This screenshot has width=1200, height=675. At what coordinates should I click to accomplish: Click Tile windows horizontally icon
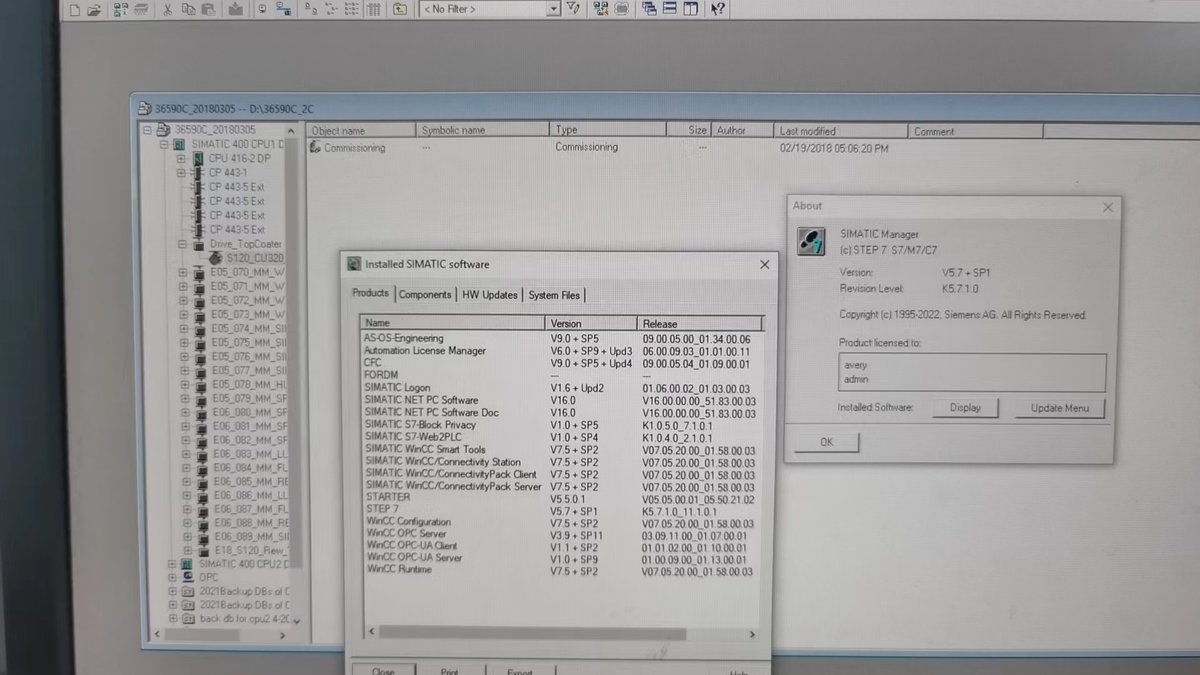click(669, 9)
